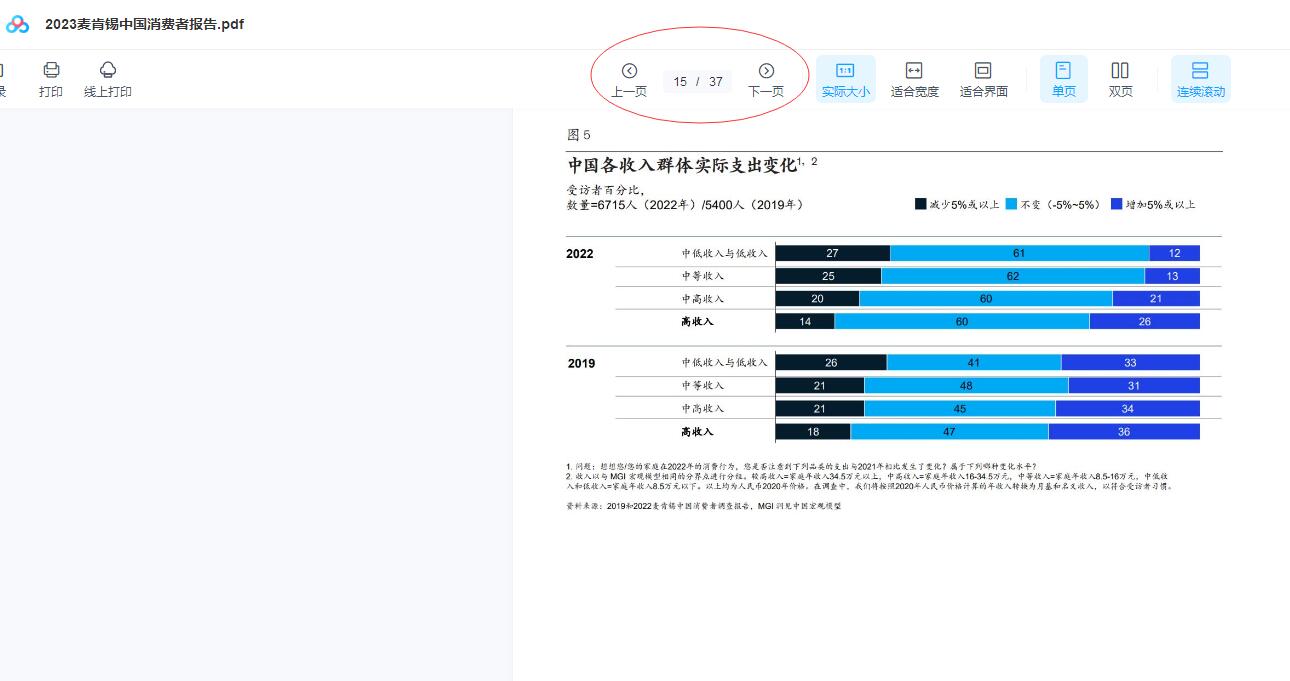Viewport: 1290px width, 681px height.
Task: Go to previous page with 上一页 arrow
Action: pos(629,71)
